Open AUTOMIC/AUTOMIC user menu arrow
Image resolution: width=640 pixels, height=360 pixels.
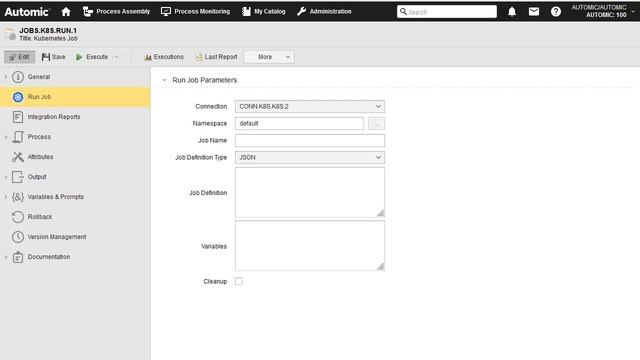(633, 11)
